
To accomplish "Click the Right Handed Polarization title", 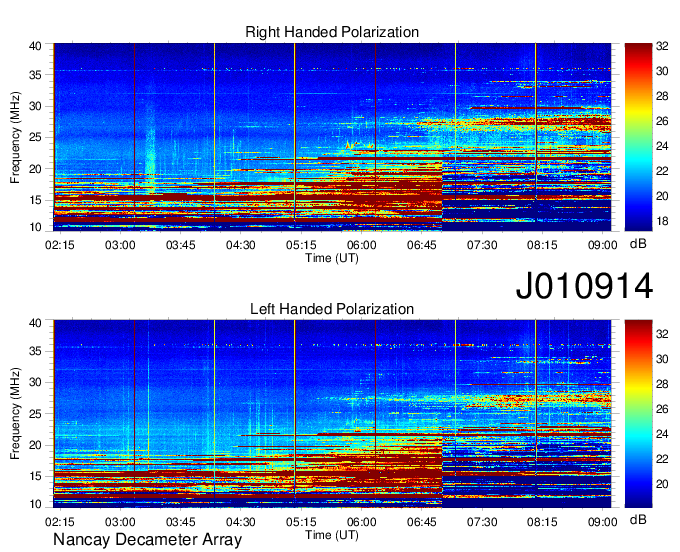I will (x=332, y=32).
